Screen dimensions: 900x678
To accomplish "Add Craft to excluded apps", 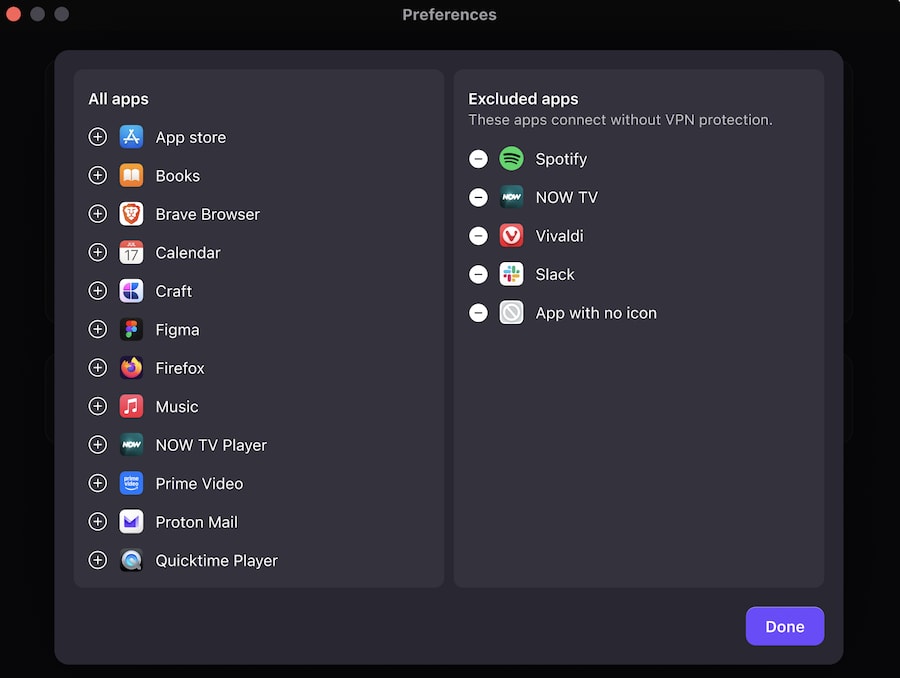I will (98, 291).
